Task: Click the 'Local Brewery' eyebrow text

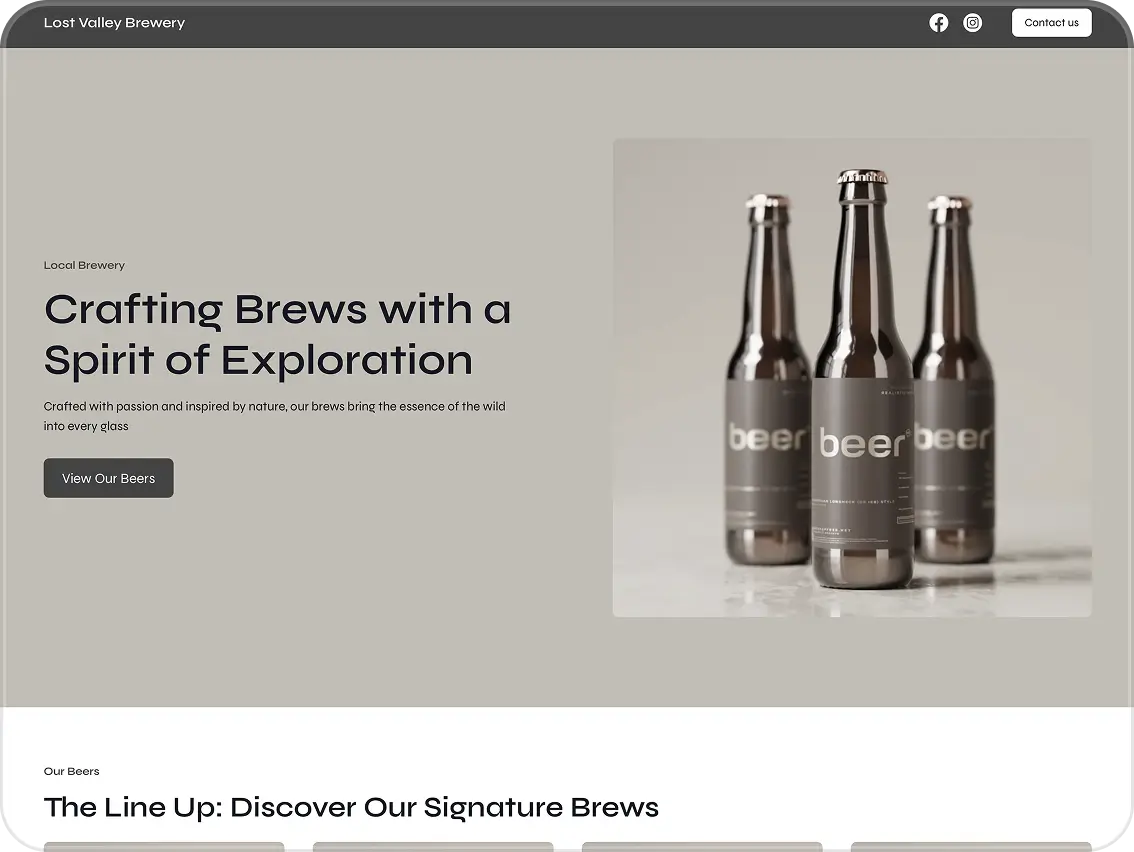Action: 84,265
